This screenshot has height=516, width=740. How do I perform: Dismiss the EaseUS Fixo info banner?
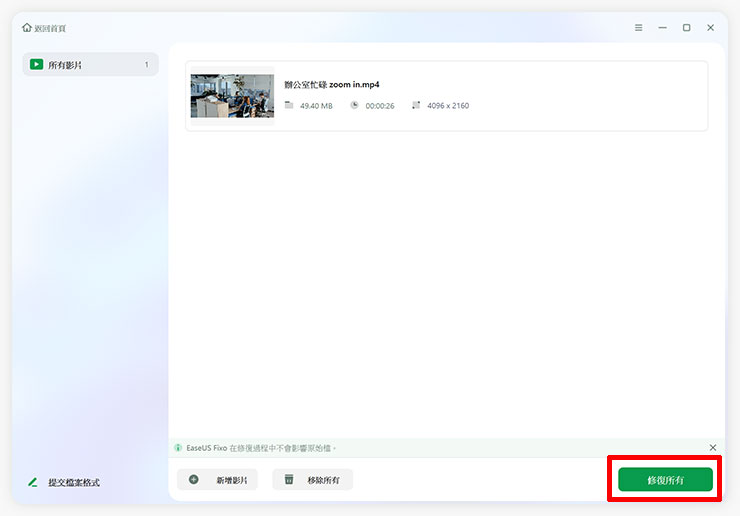tap(713, 448)
